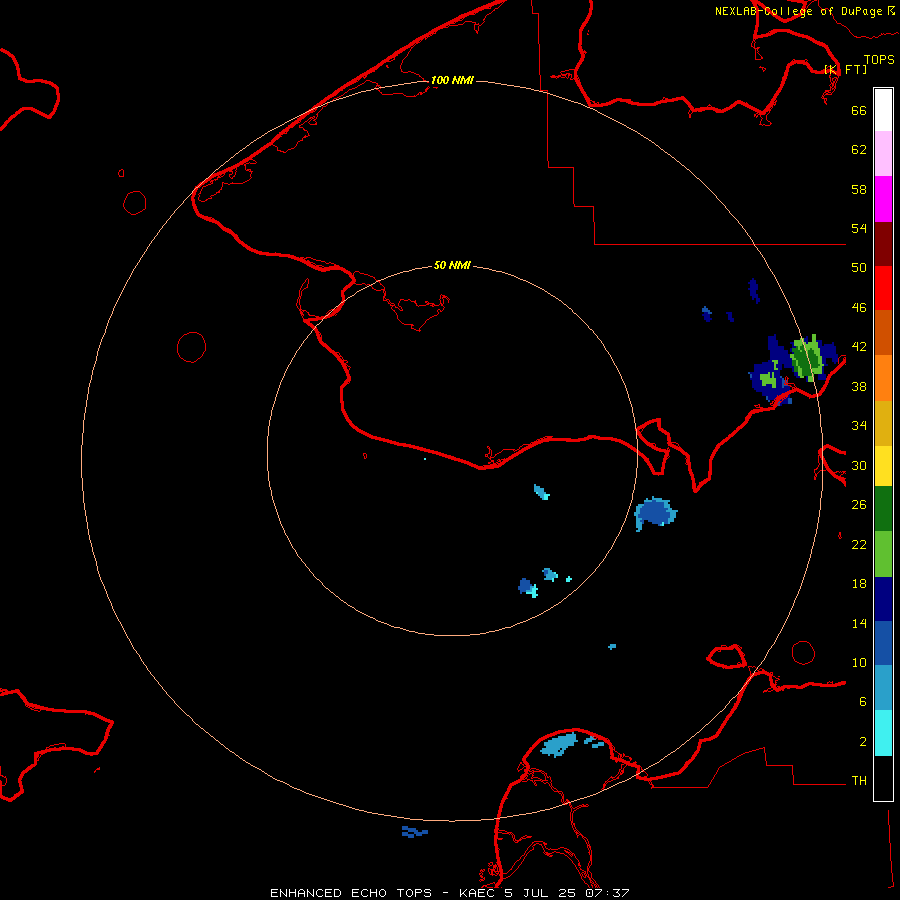This screenshot has height=900, width=900.
Task: Click the round medium-blue echo outside 50 NMI ring
Action: point(655,513)
